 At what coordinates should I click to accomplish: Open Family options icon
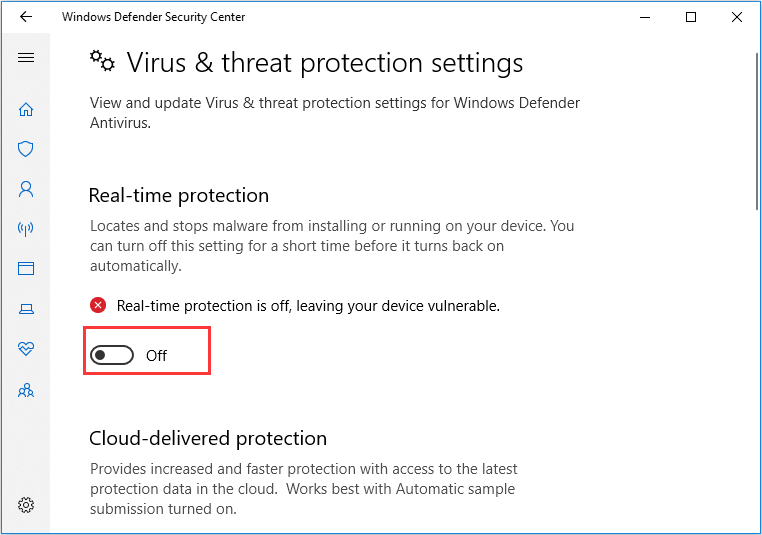[26, 389]
